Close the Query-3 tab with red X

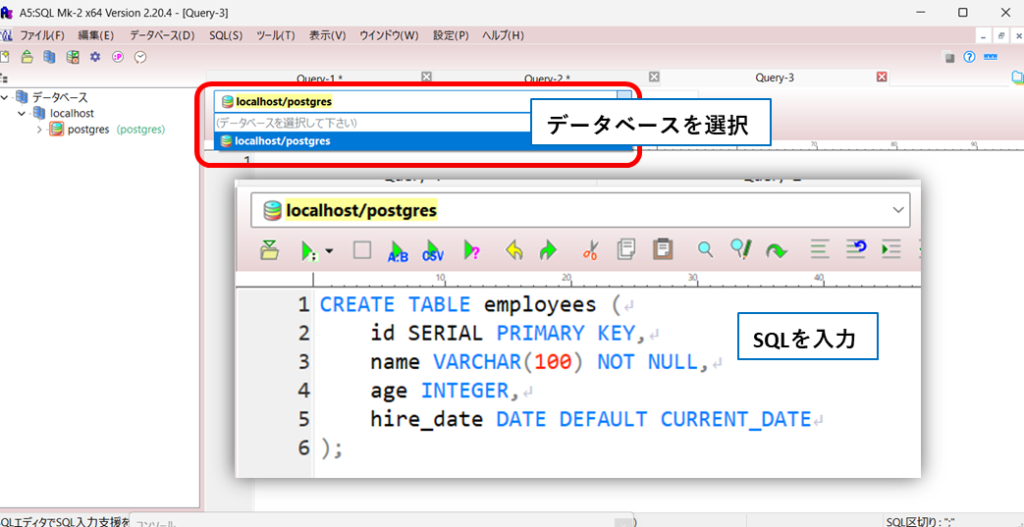[882, 77]
